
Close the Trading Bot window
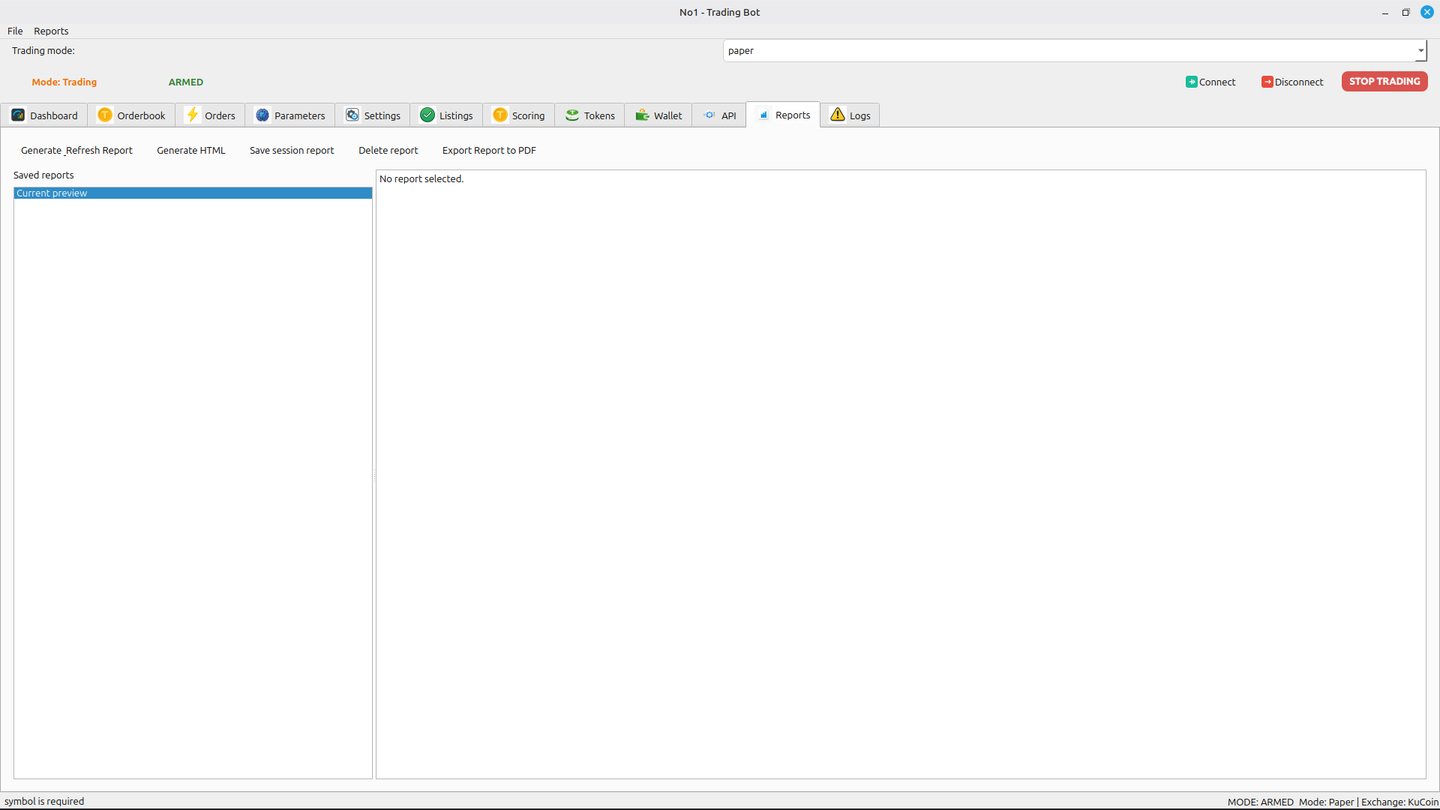point(1427,12)
